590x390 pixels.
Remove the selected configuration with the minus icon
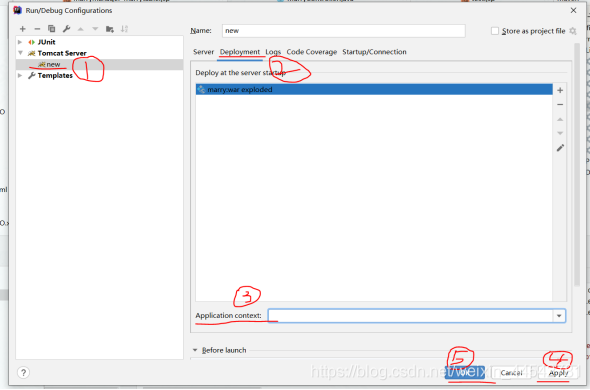[x=37, y=29]
